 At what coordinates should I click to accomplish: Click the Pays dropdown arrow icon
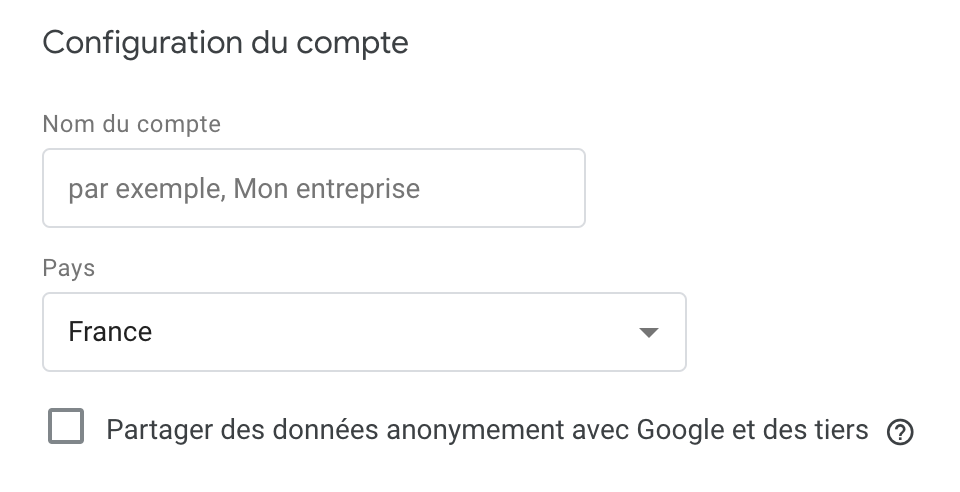(x=648, y=332)
